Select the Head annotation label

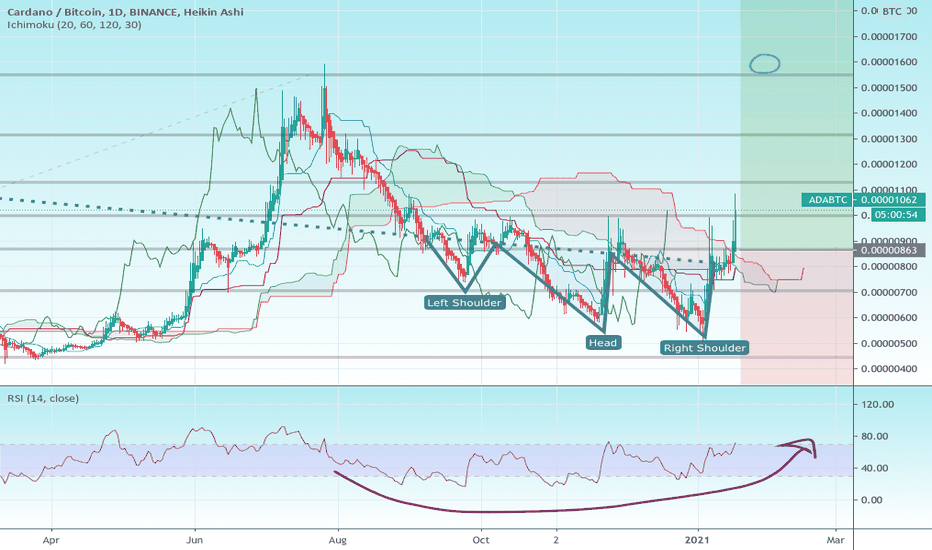pyautogui.click(x=603, y=342)
